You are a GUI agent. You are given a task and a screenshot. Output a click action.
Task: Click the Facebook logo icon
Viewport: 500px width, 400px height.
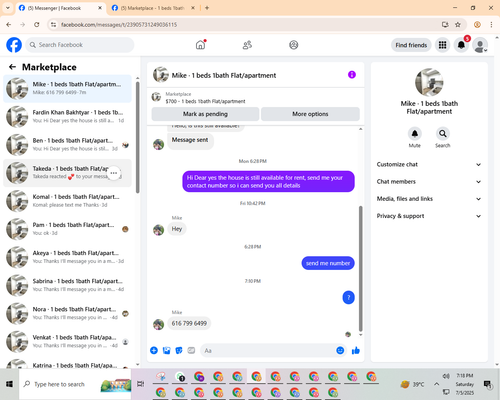pos(14,45)
